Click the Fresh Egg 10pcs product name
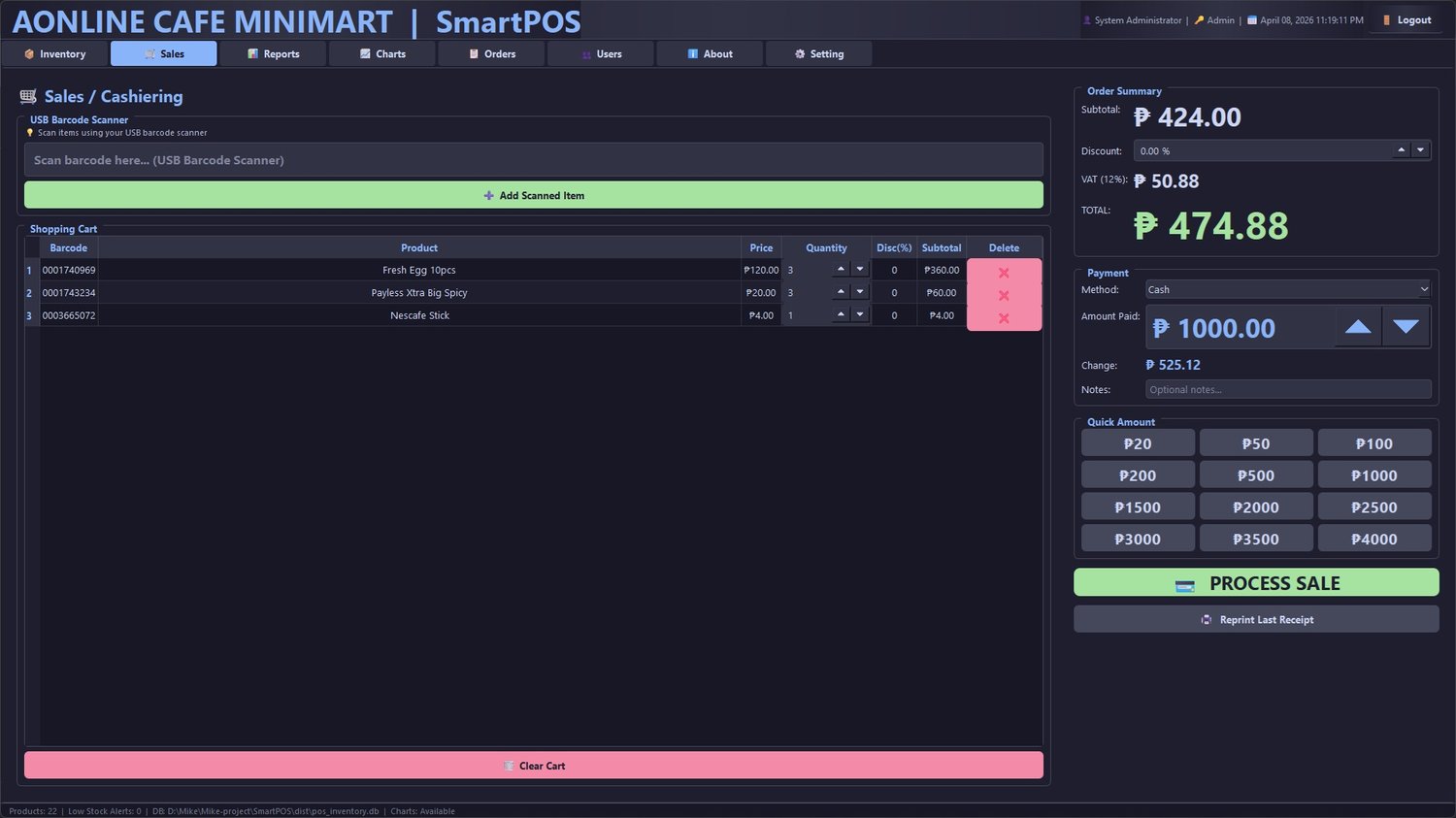The image size is (1456, 818). click(x=419, y=270)
